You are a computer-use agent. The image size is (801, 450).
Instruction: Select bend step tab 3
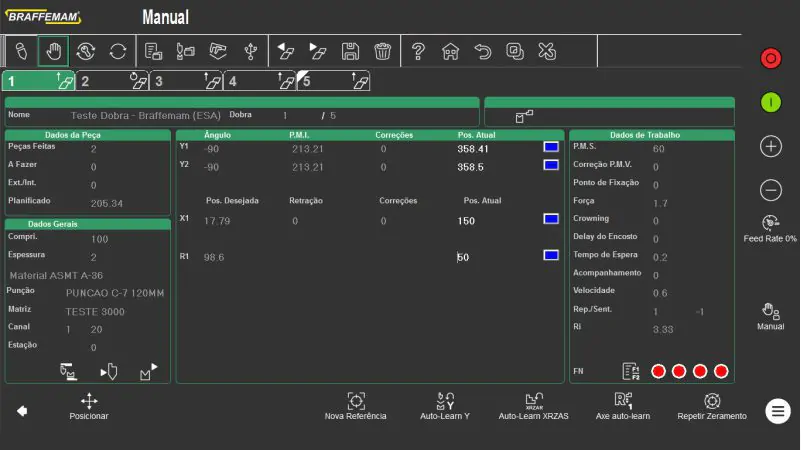pos(186,81)
